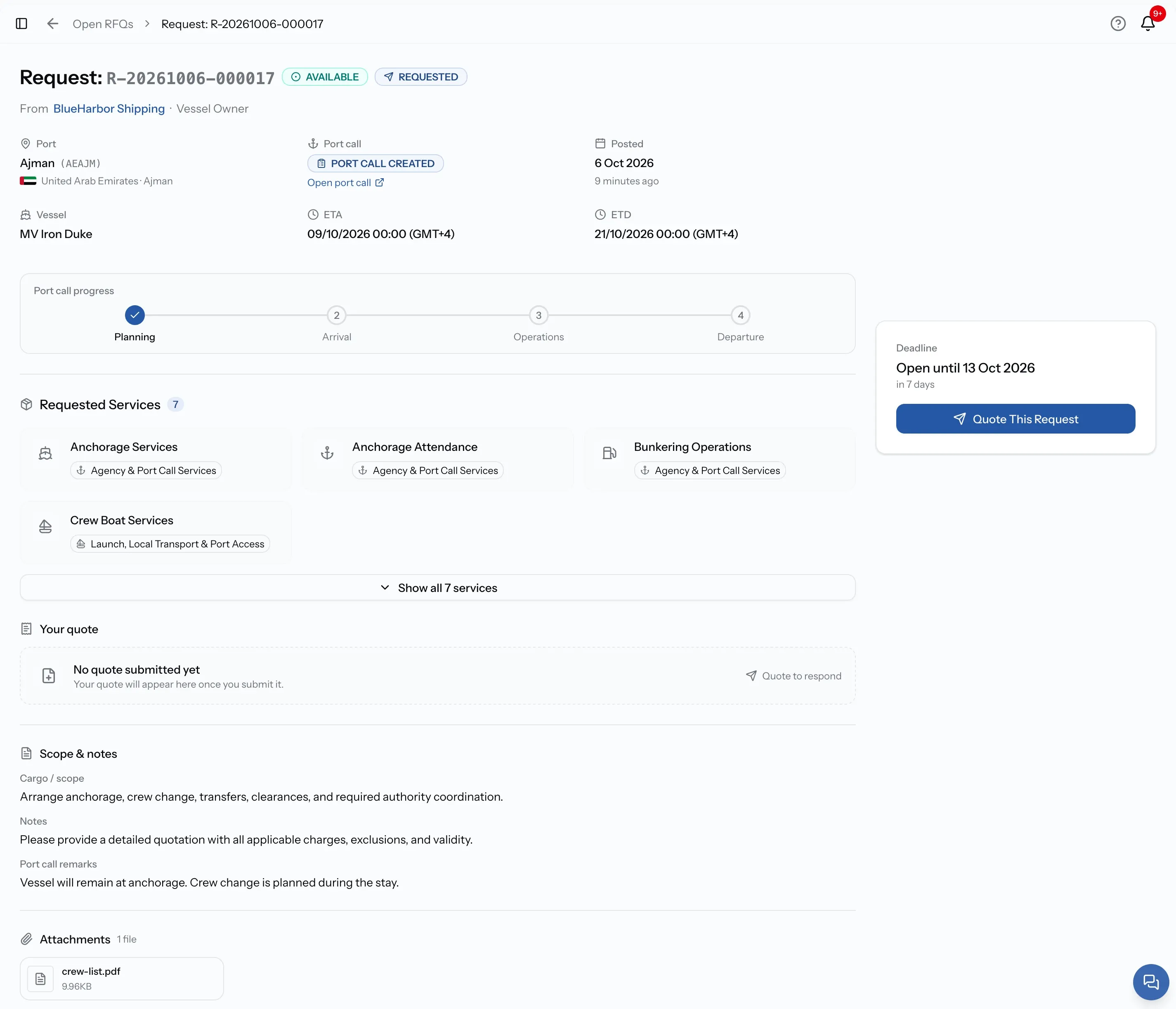Click the PORT CALL CREATED badge
The width and height of the screenshot is (1176, 1009).
click(375, 163)
